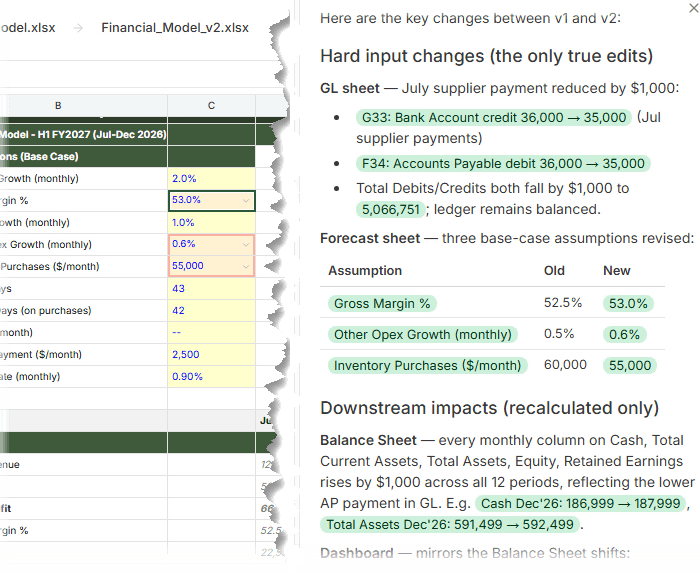Select the cell with value 0.90%
Viewport: 700px width, 574px height.
(x=212, y=376)
